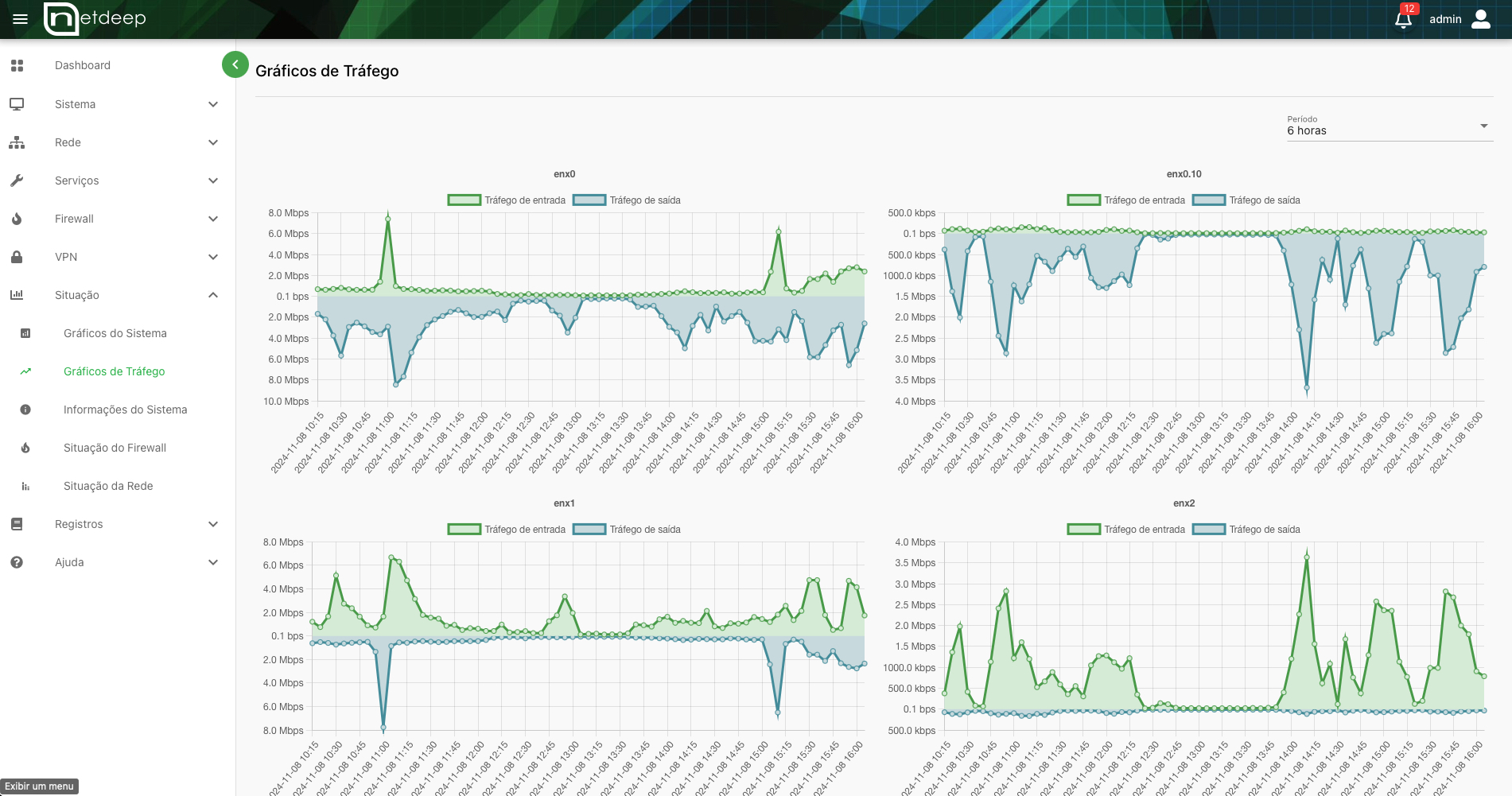This screenshot has height=796, width=1512.
Task: Open notifications bell with 12 alerts
Action: tap(1404, 19)
